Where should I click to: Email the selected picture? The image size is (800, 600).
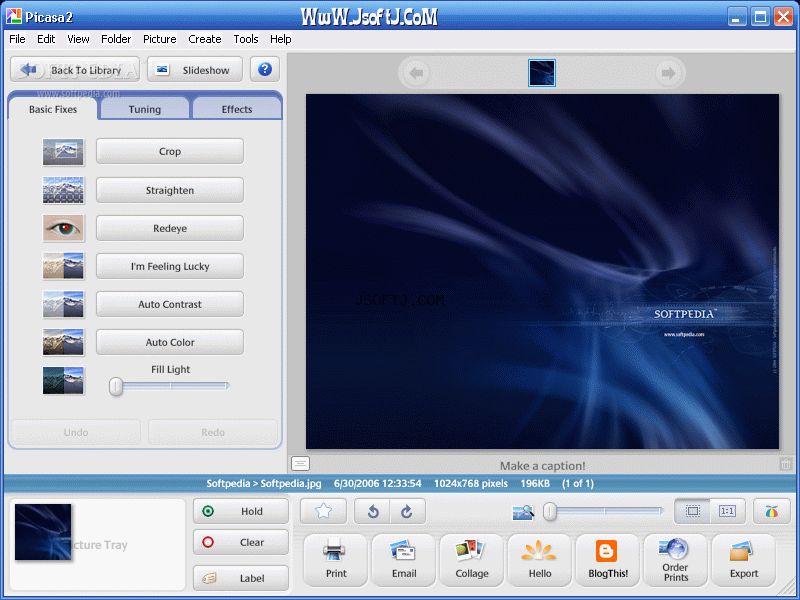pyautogui.click(x=404, y=560)
